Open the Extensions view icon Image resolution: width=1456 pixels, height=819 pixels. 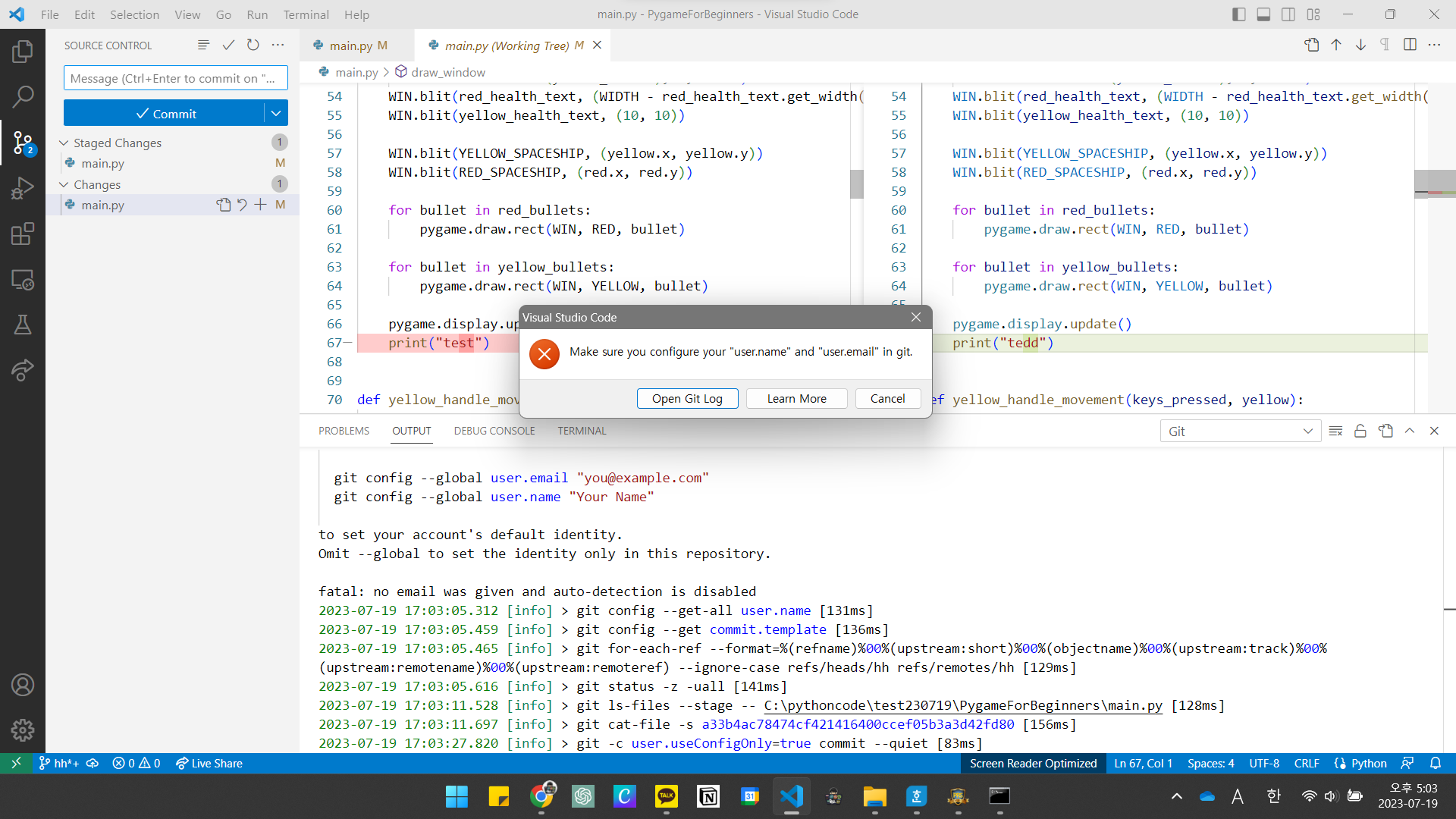click(22, 234)
